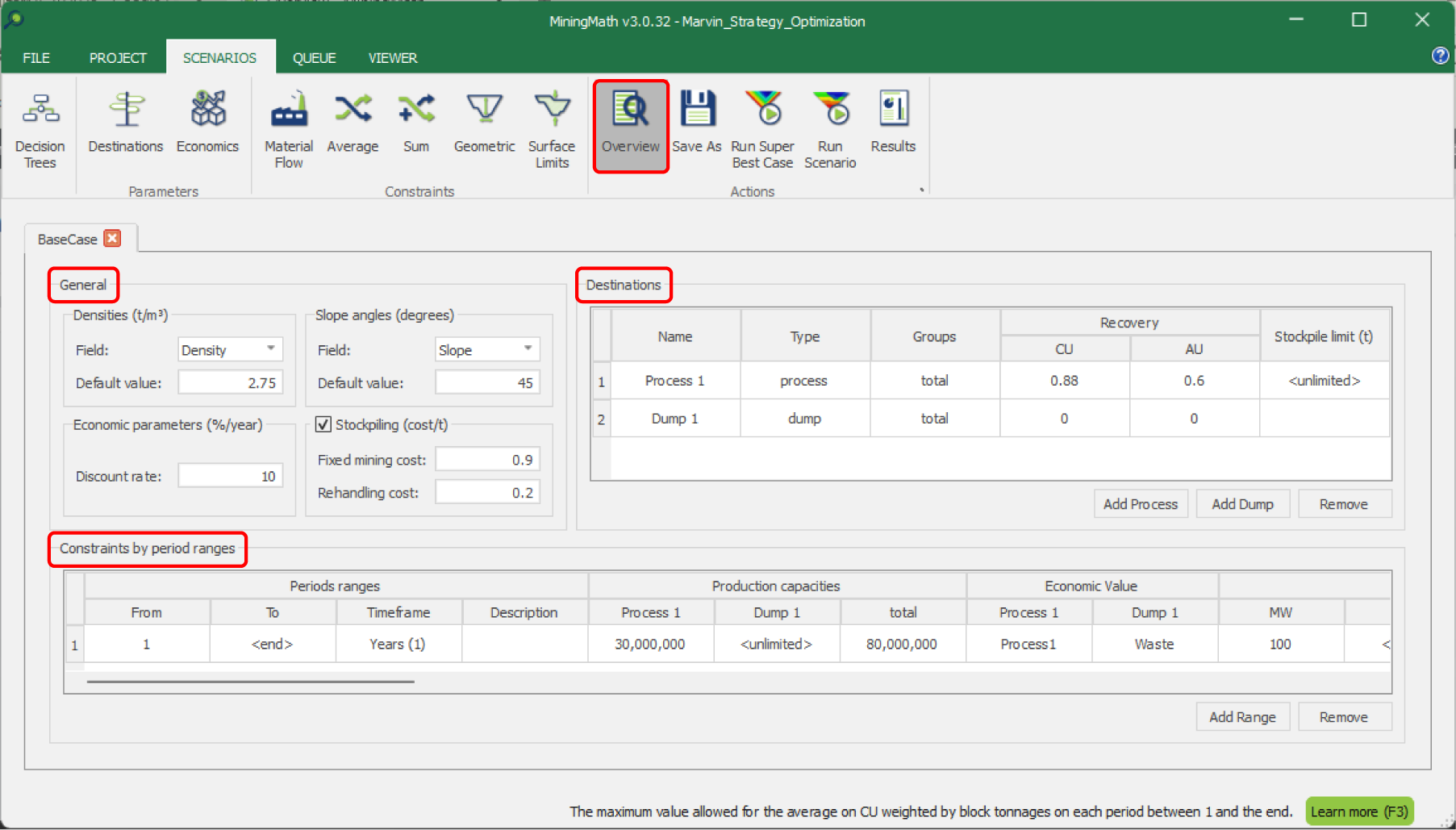The width and height of the screenshot is (1456, 830).
Task: Click the Add Range button
Action: 1242,717
